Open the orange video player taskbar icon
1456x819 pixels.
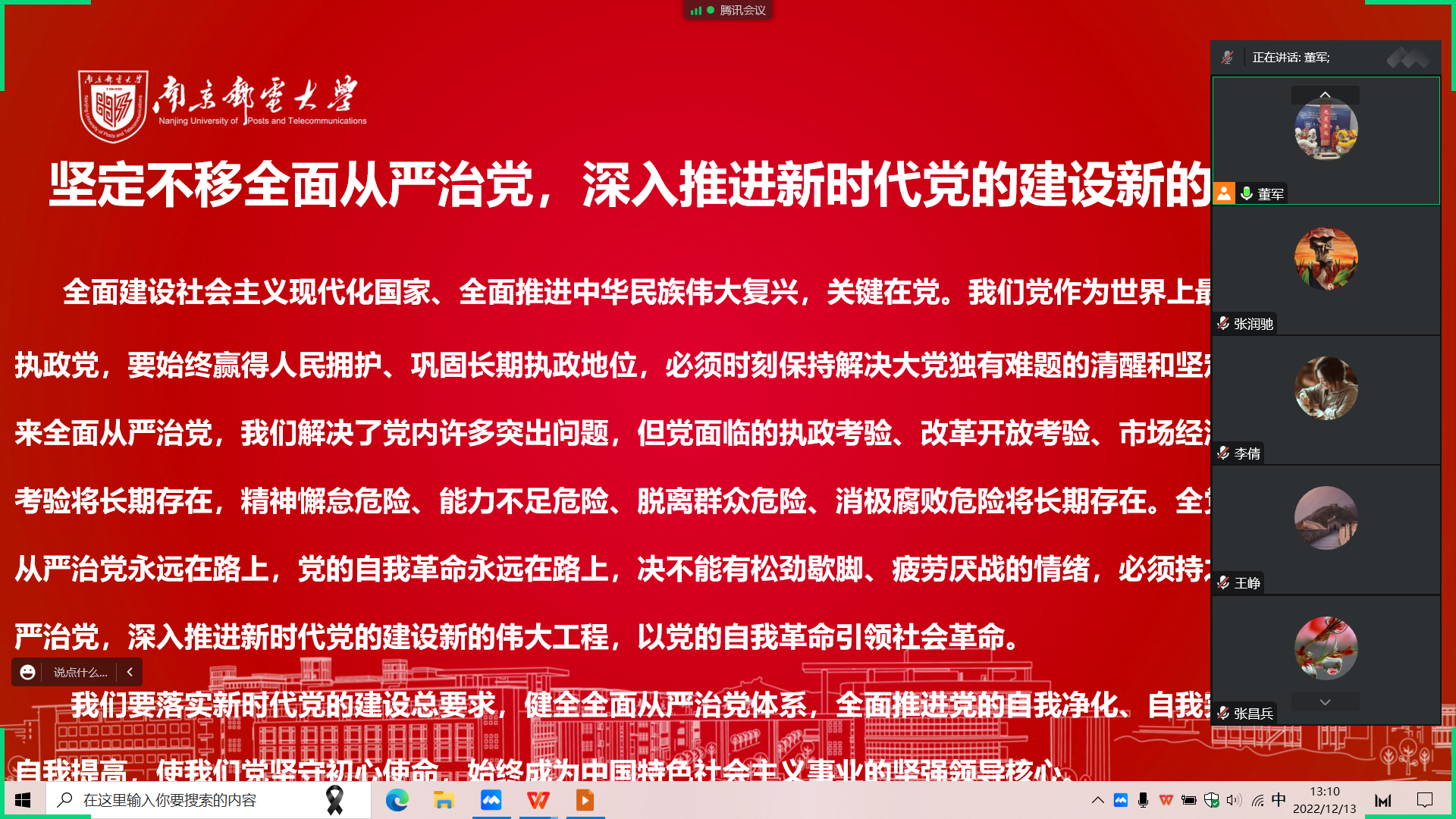(585, 800)
